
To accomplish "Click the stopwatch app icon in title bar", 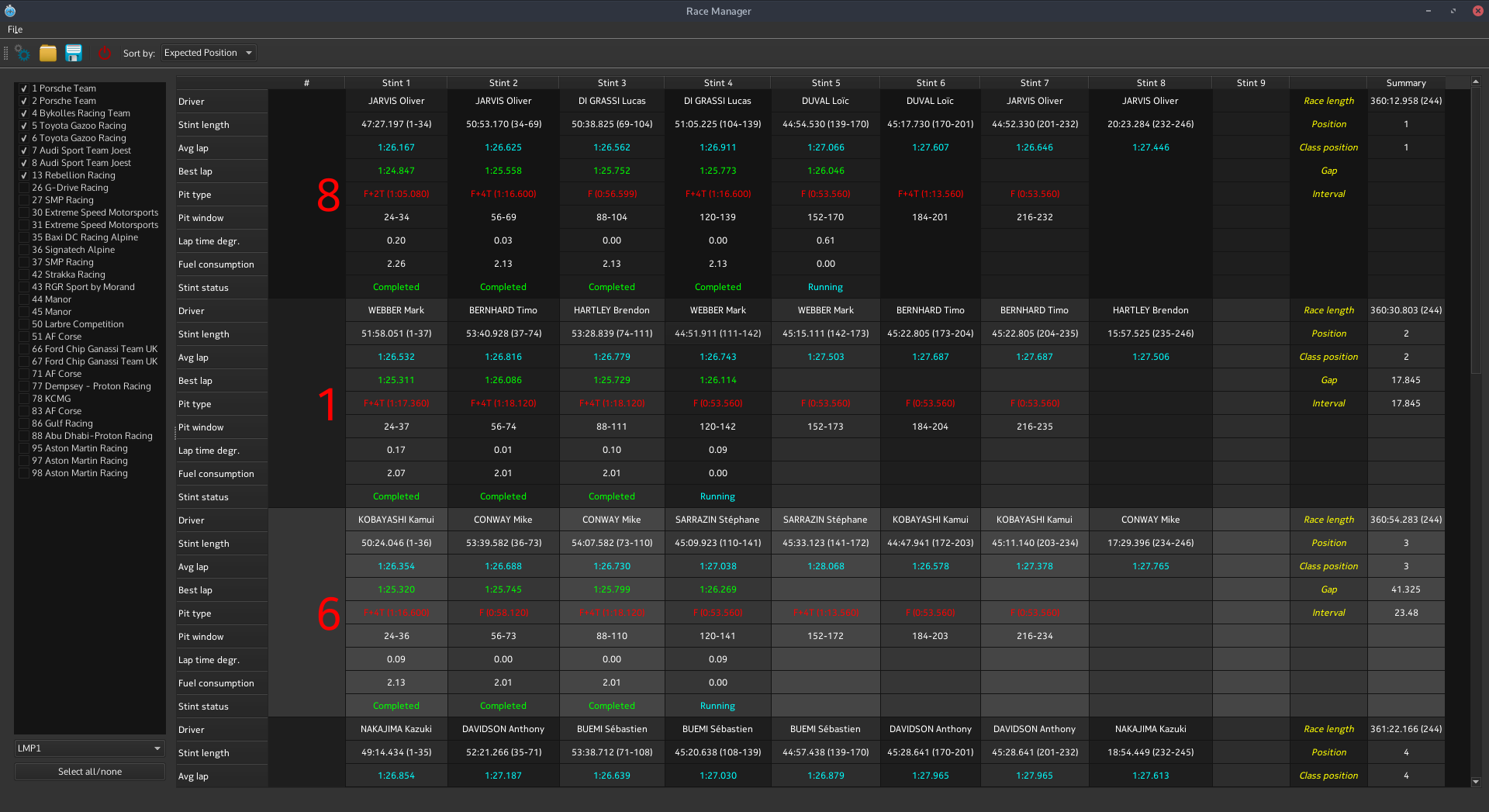I will (x=10, y=11).
